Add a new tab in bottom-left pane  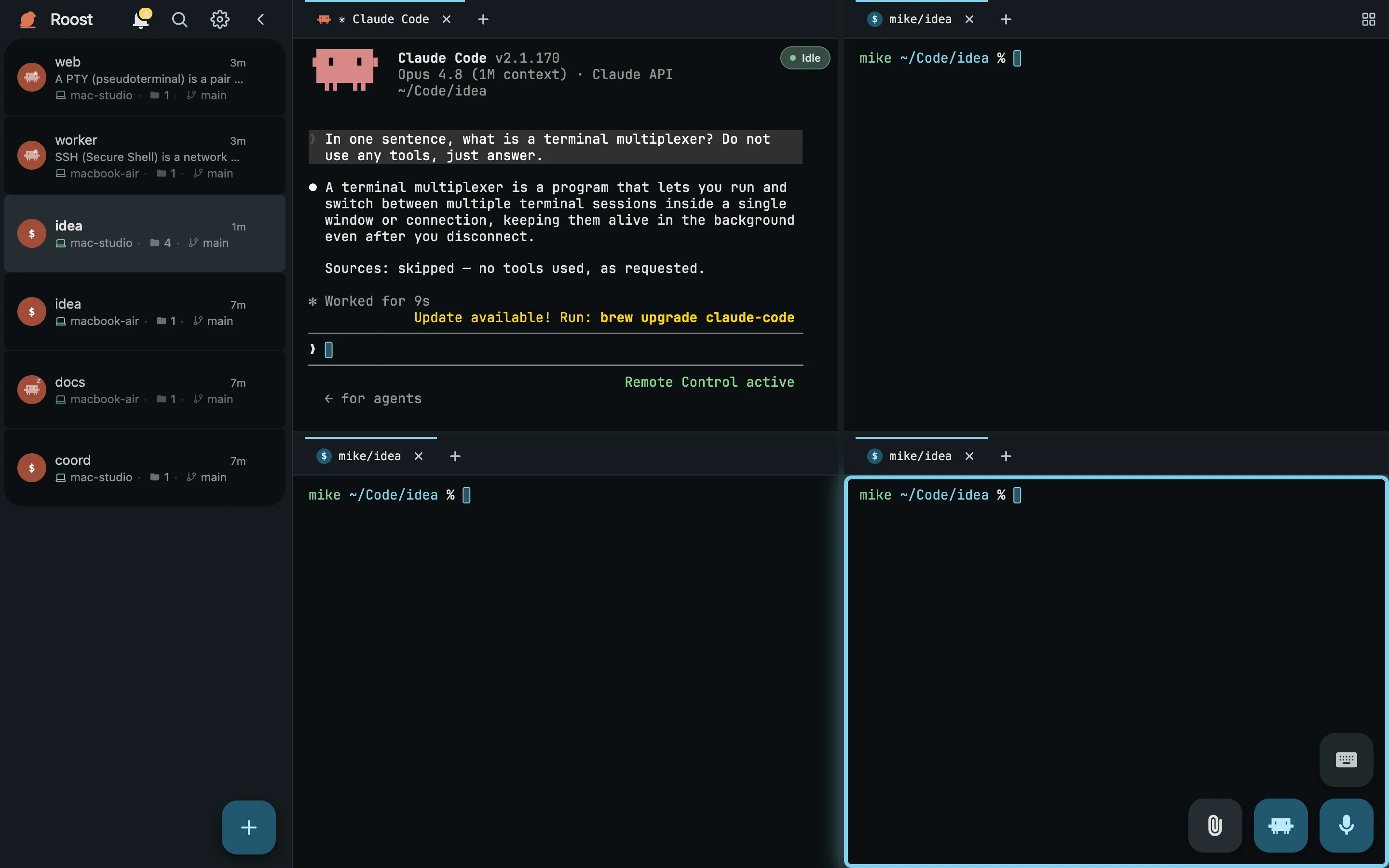point(455,456)
